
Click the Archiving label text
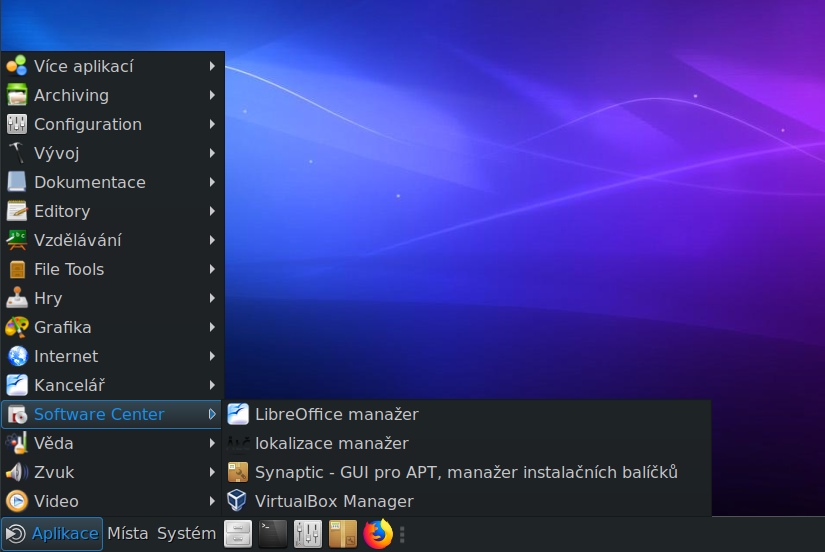(72, 95)
